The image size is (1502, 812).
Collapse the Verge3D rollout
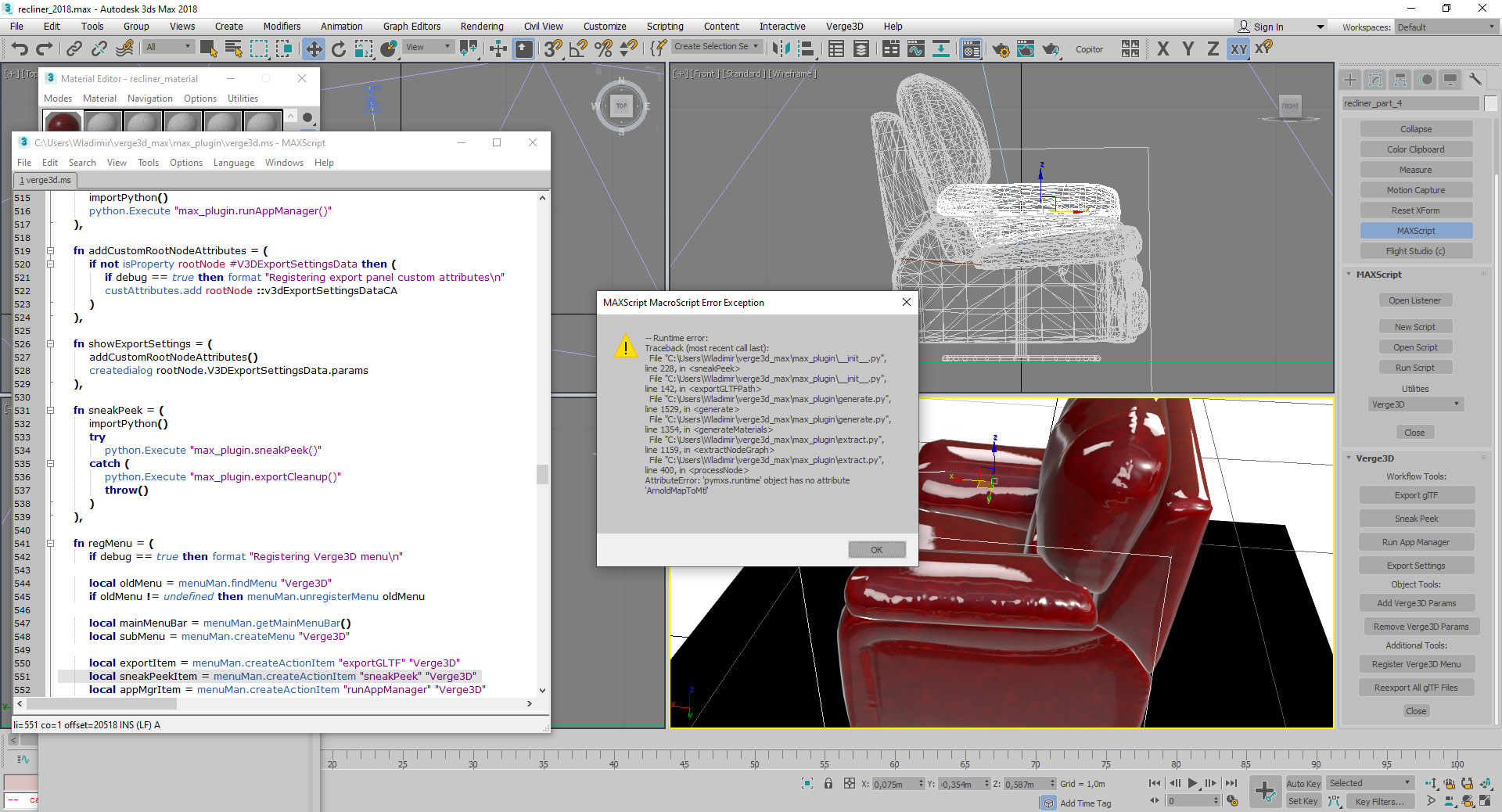[1374, 458]
